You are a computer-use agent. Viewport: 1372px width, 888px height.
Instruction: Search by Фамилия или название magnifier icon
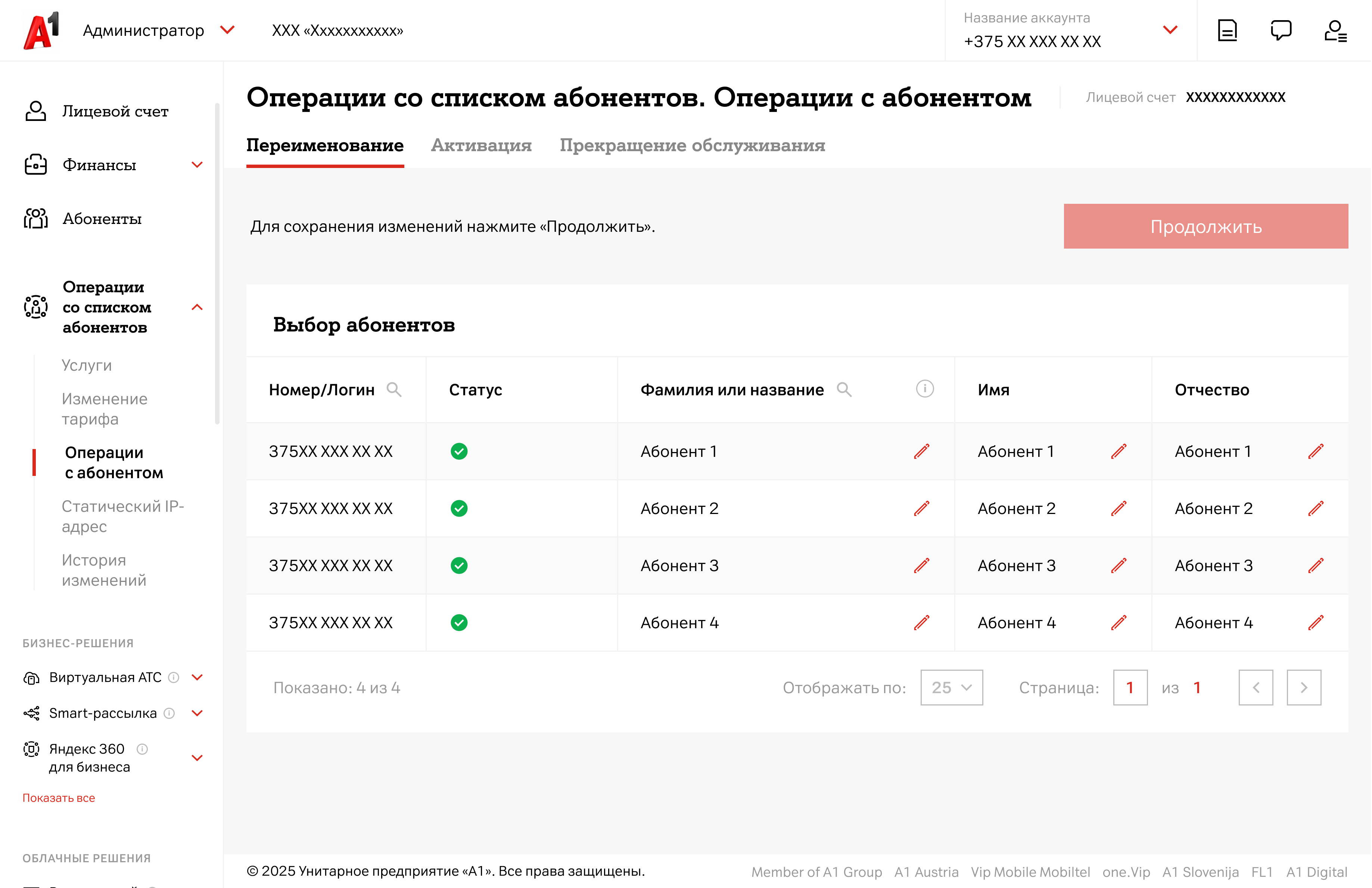click(x=844, y=390)
